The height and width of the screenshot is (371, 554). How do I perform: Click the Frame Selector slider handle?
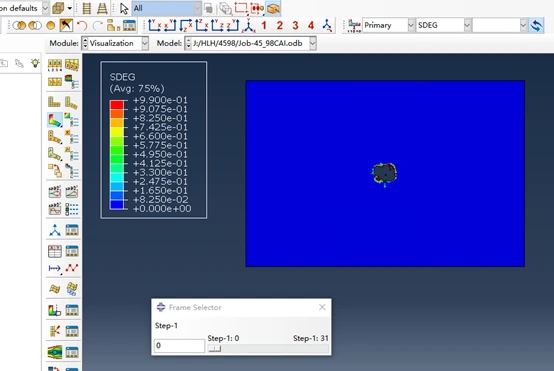coord(214,349)
